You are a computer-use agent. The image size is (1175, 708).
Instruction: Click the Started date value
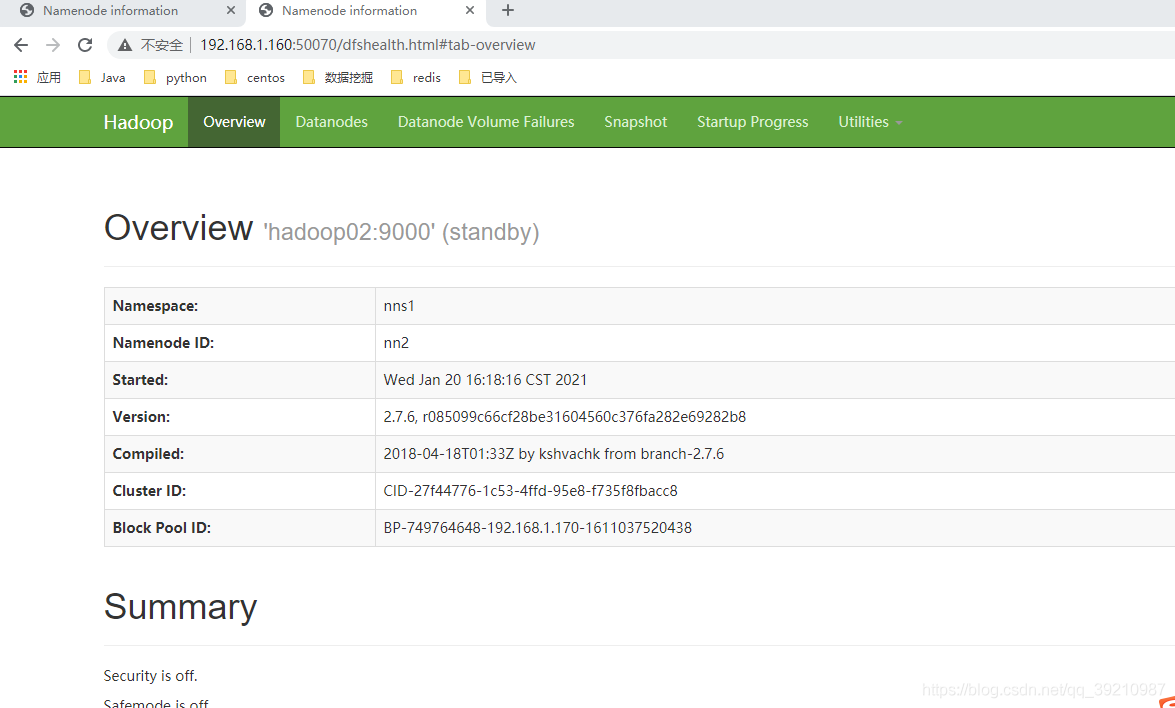pyautogui.click(x=486, y=380)
